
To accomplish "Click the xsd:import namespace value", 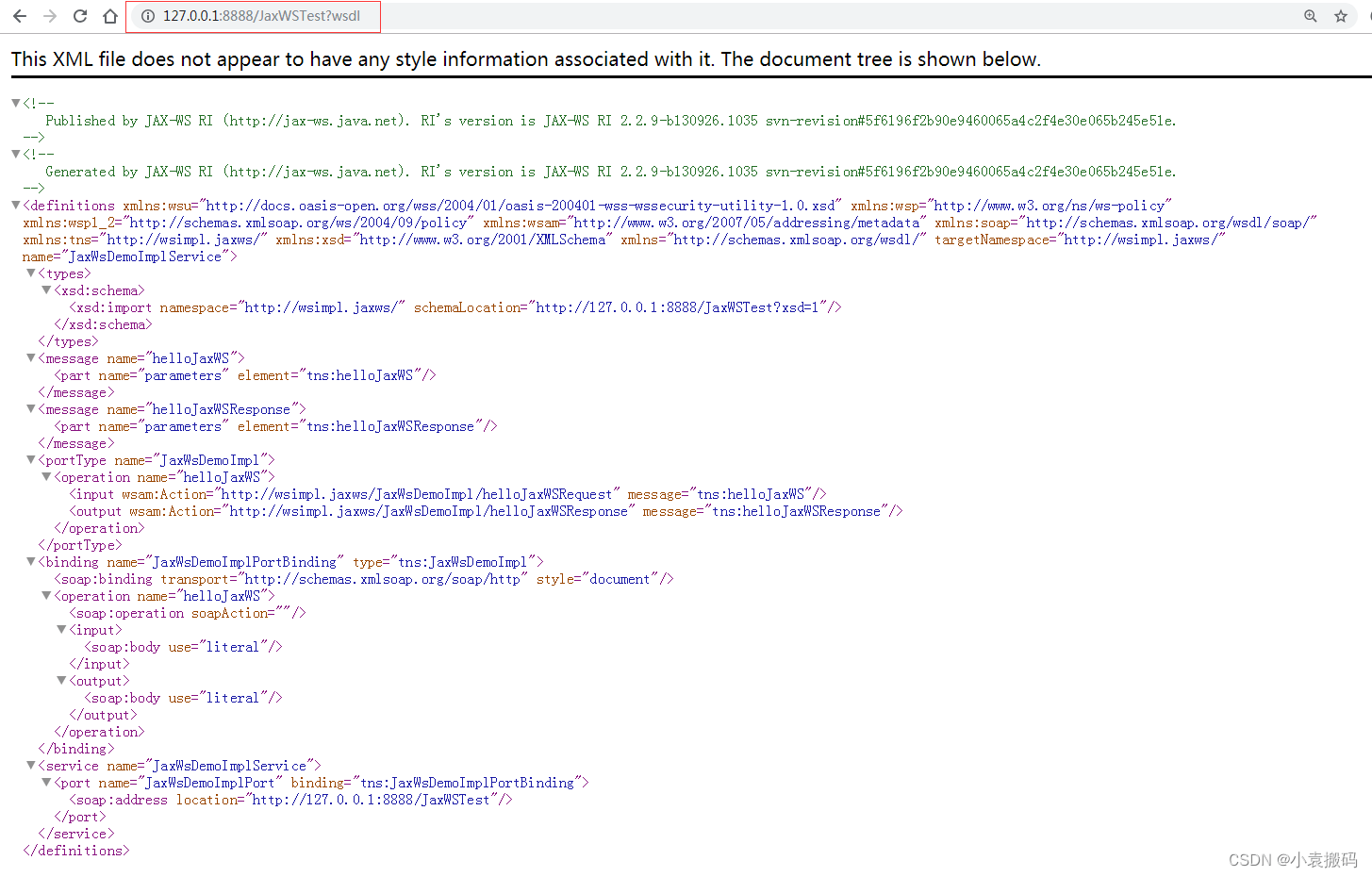I will coord(321,307).
